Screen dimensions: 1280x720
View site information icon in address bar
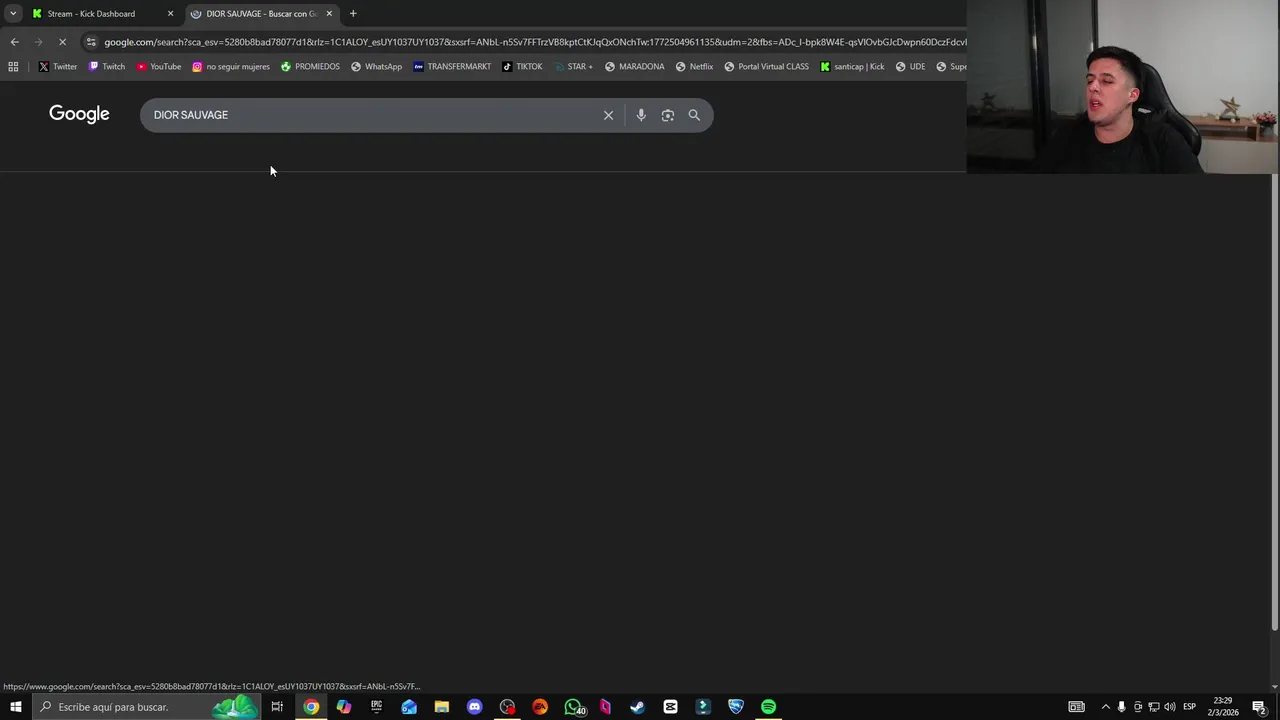coord(91,42)
